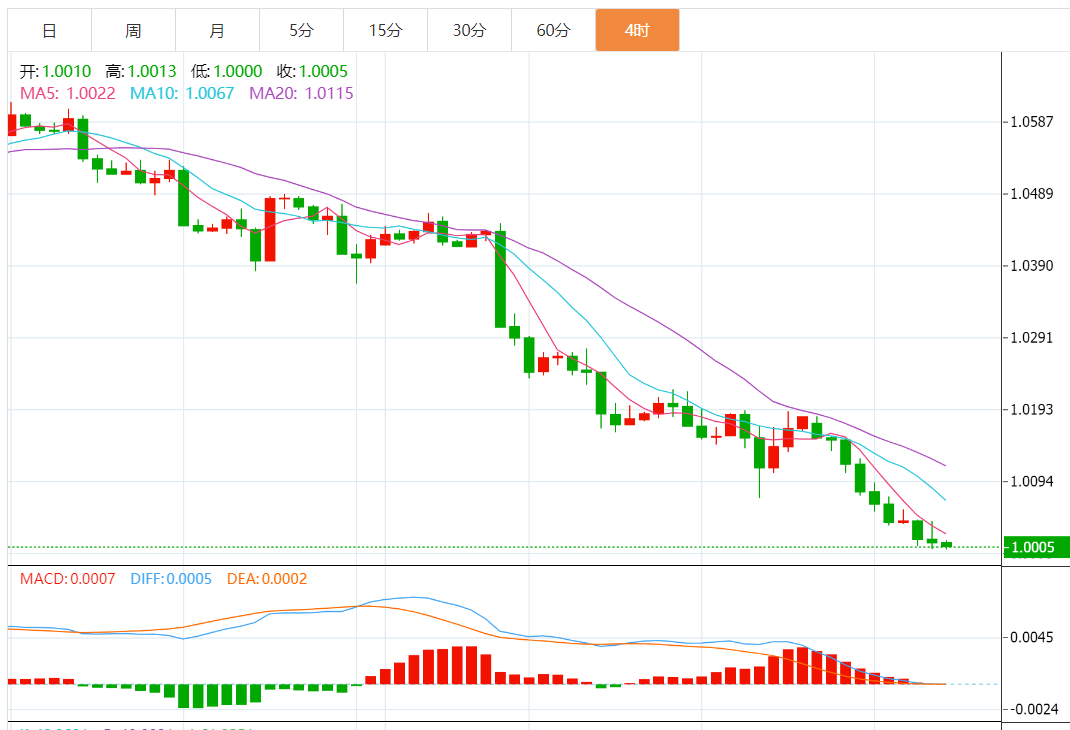This screenshot has width=1070, height=730.
Task: Click the 1.0587 price axis label
Action: [1032, 122]
